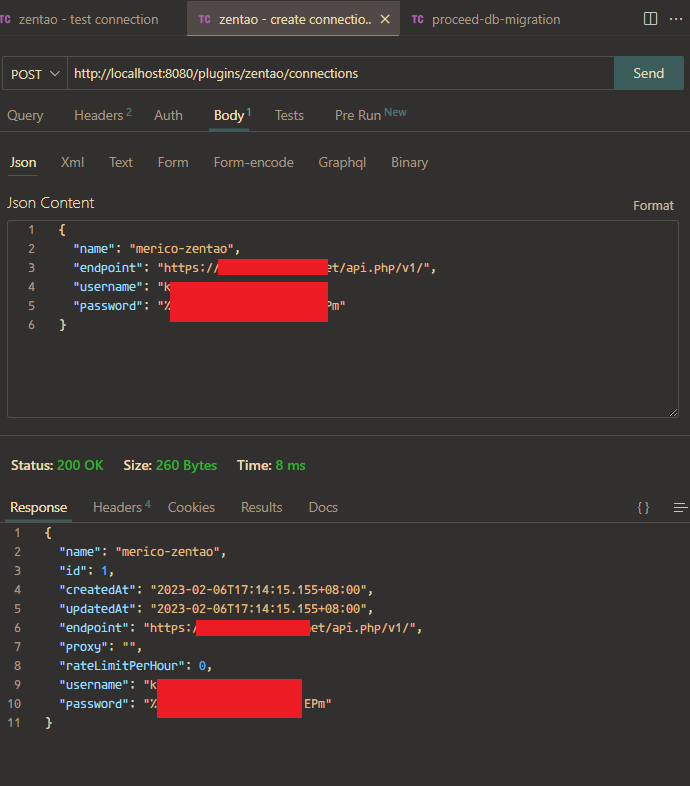Click the TC icon on create connection tab
This screenshot has width=690, height=786.
[205, 20]
